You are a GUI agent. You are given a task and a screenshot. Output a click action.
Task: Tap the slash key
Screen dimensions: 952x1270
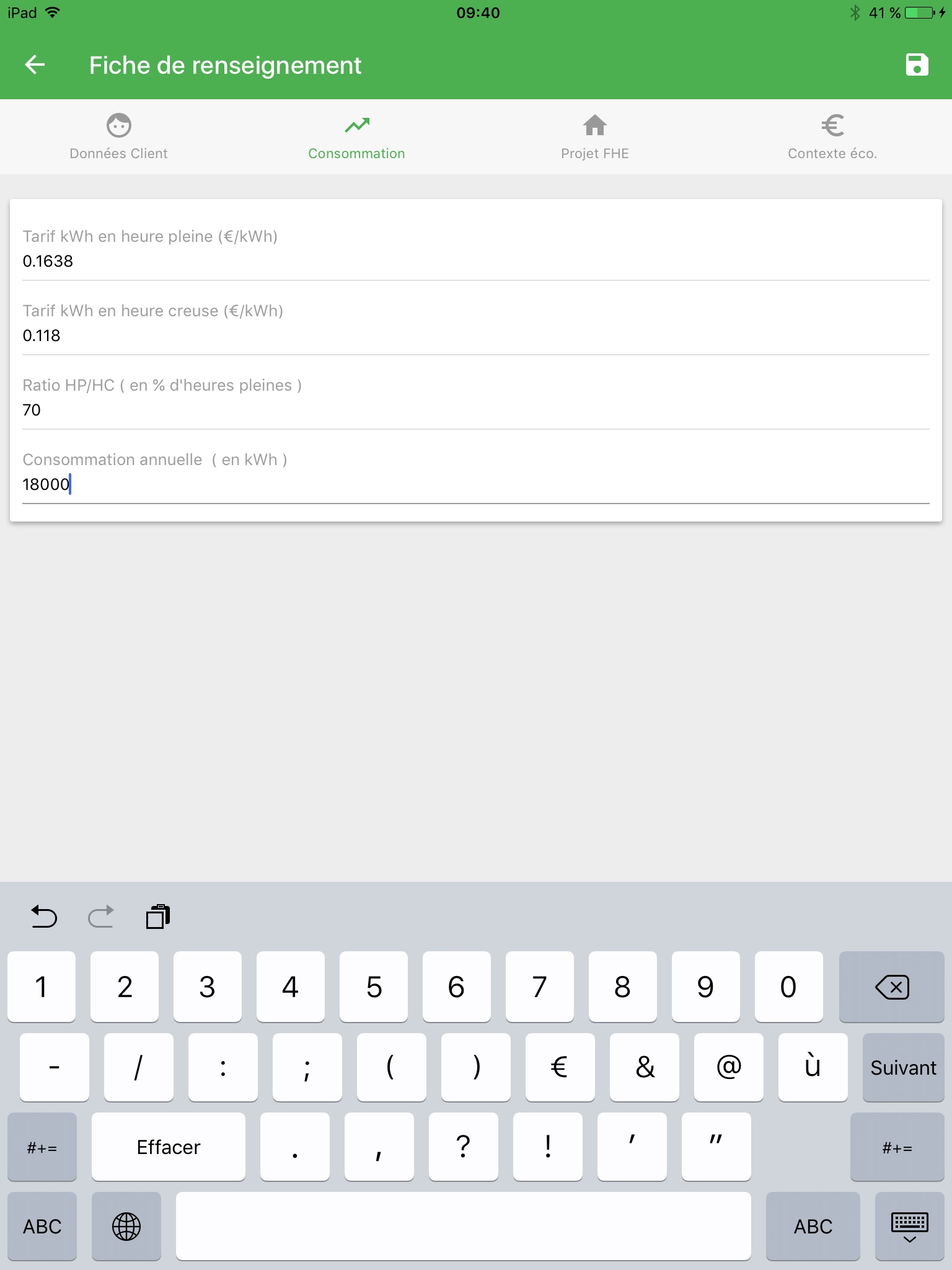tap(139, 1067)
